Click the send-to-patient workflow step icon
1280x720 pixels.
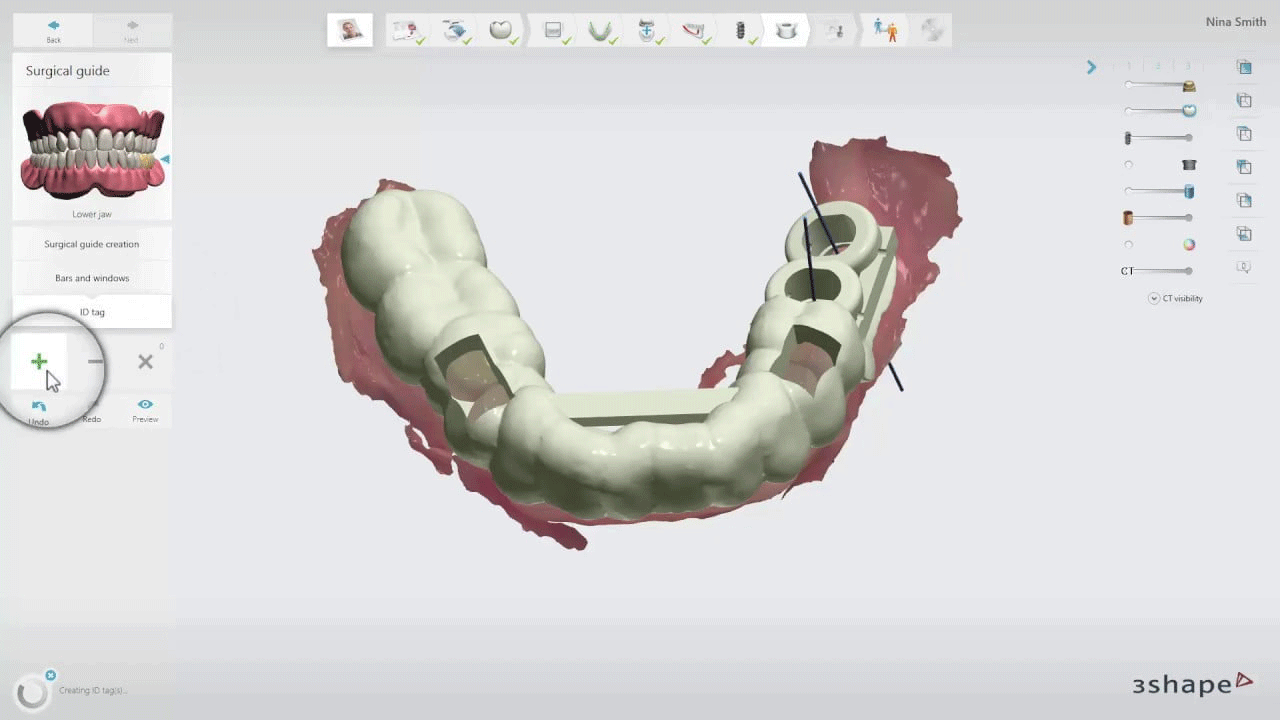tap(884, 29)
